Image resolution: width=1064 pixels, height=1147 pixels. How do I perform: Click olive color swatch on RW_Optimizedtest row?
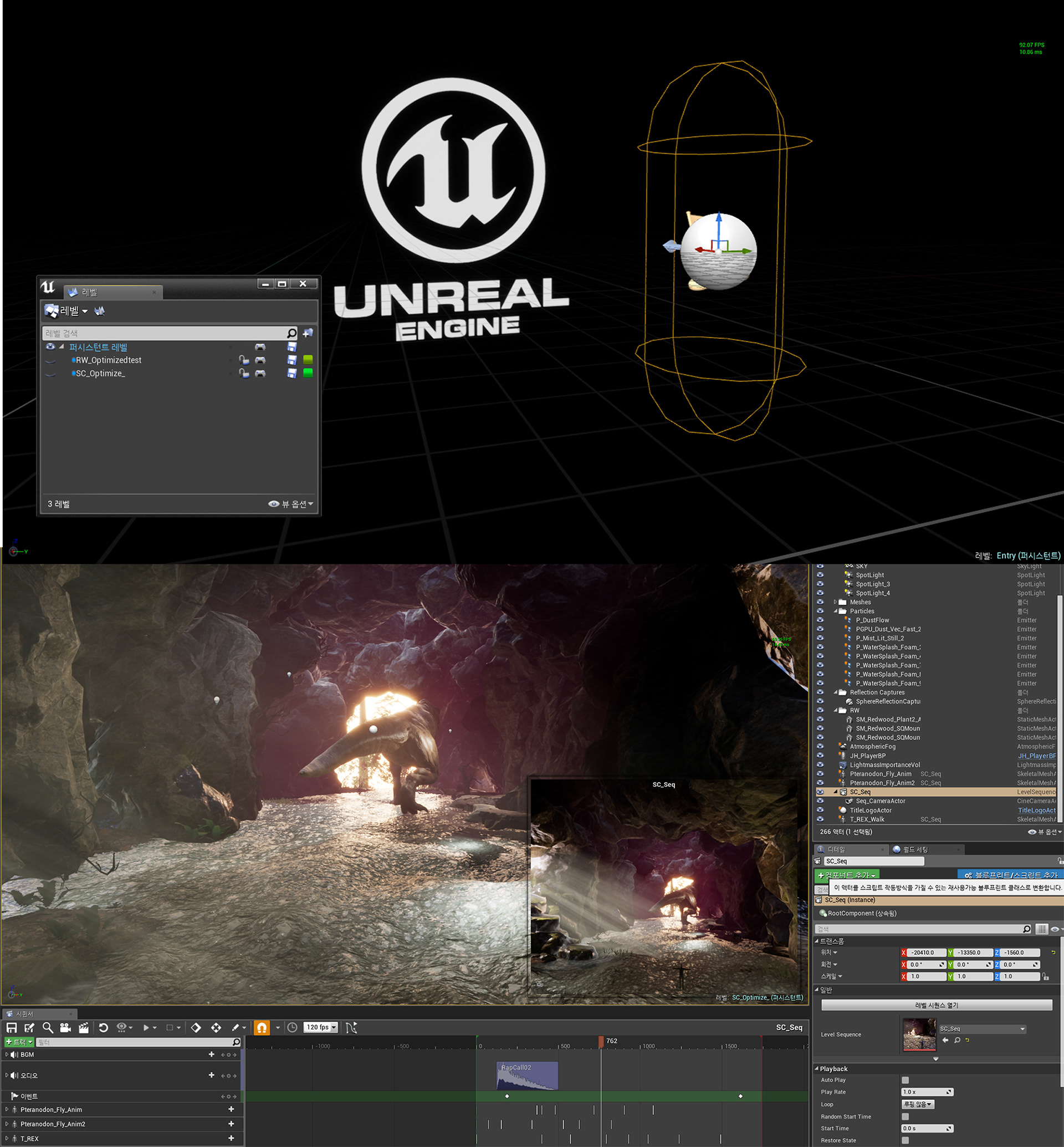pos(308,360)
